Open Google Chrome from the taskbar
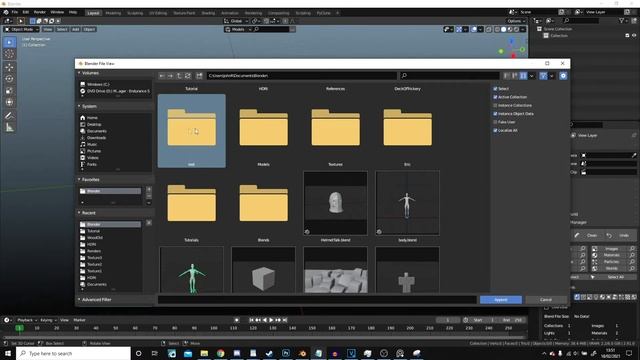The image size is (640, 360). click(x=220, y=353)
